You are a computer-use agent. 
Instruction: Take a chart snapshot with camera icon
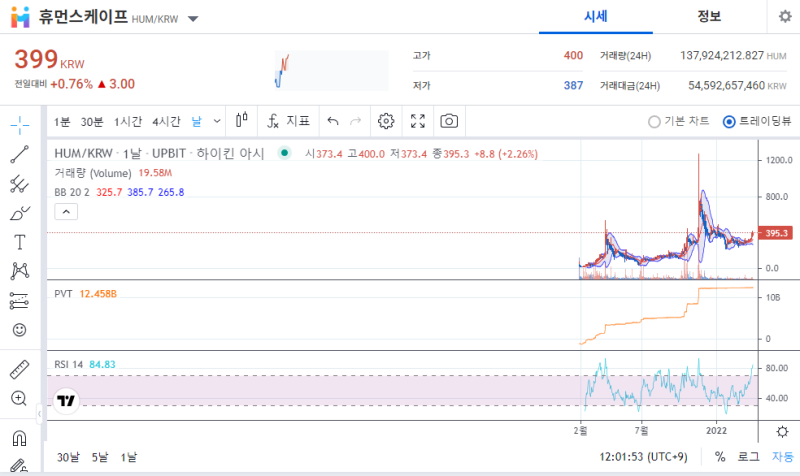coord(449,121)
